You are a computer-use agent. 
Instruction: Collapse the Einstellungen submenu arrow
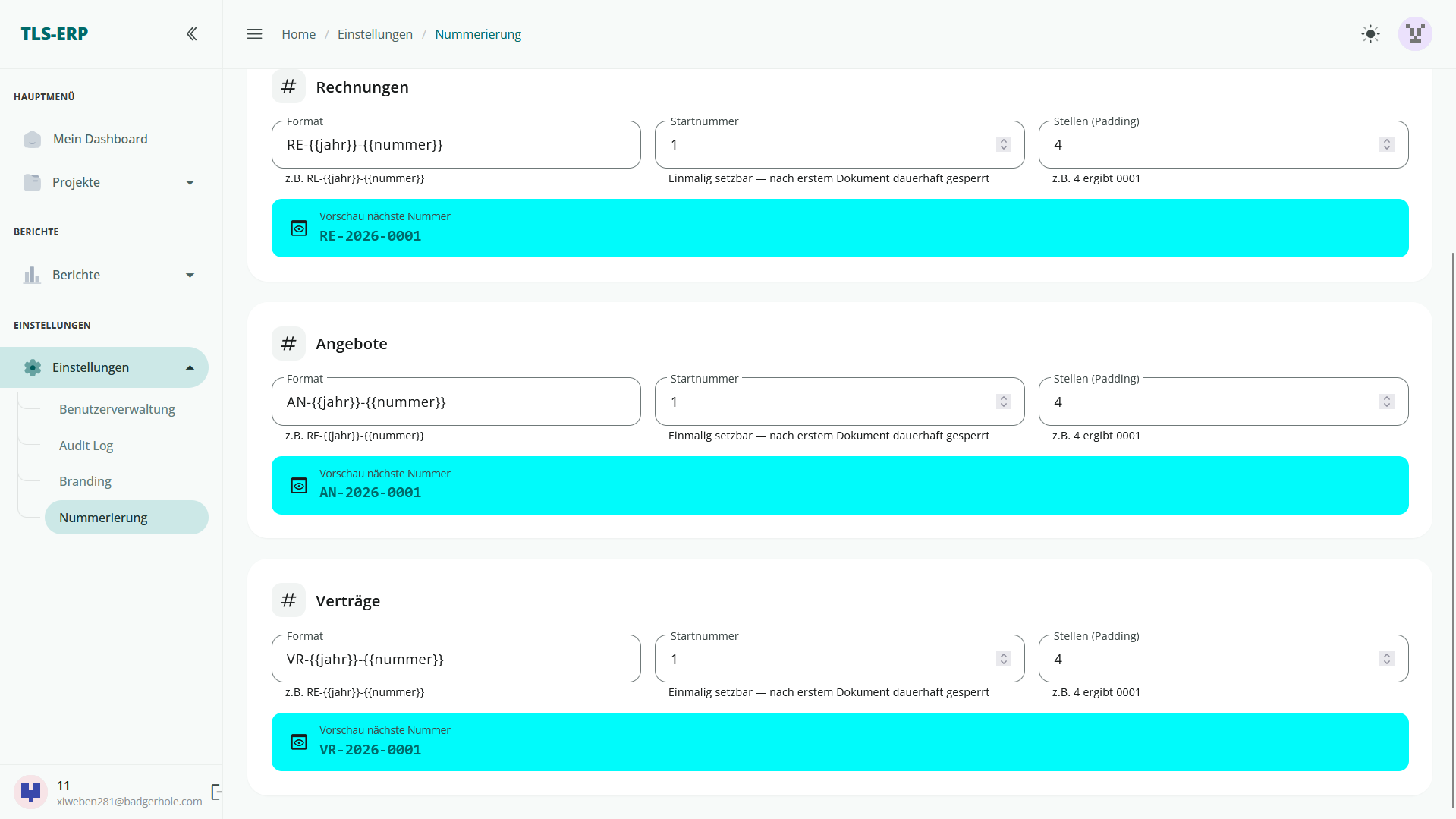pos(190,367)
